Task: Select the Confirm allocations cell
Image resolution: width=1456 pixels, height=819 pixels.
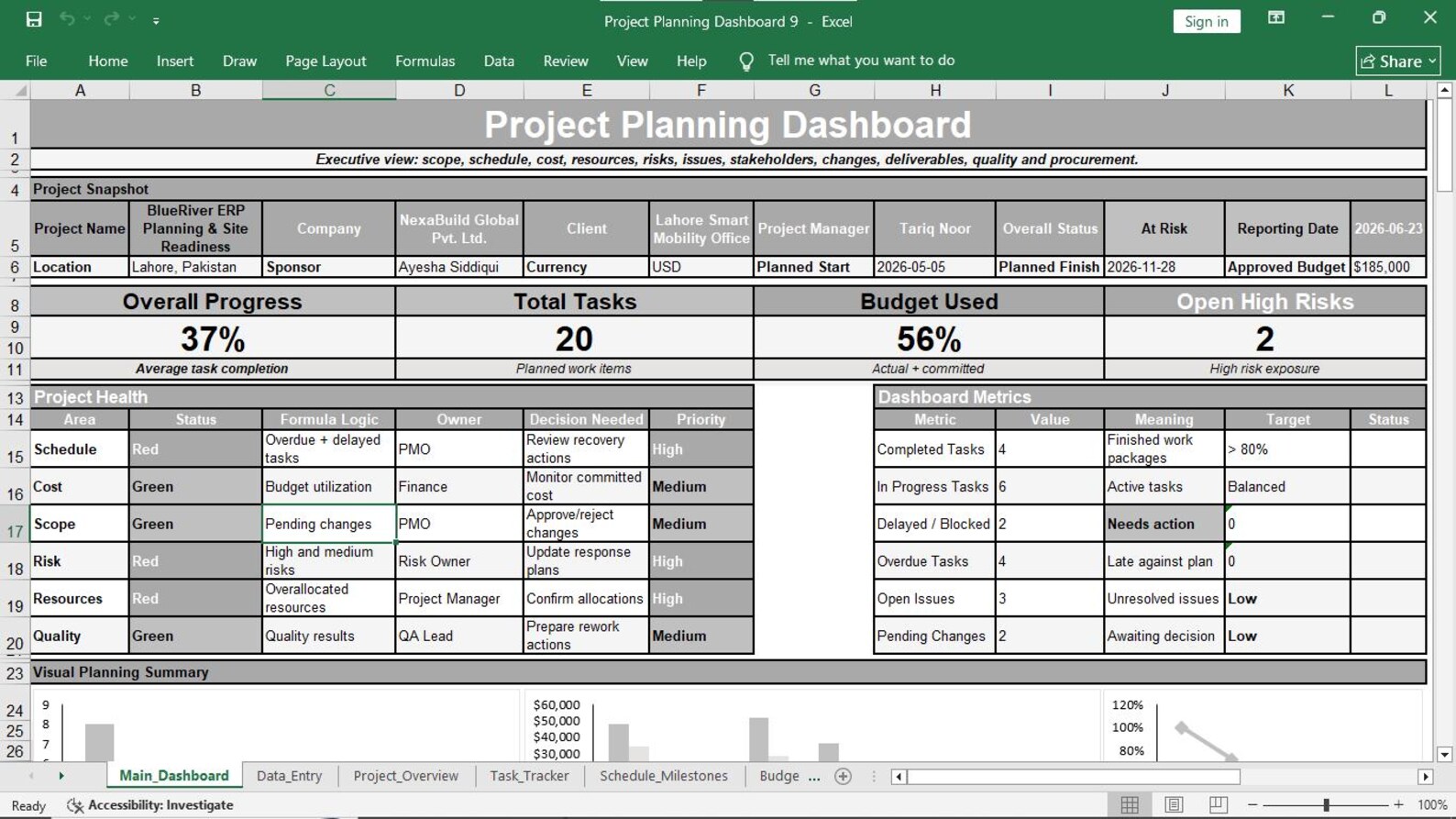Action: coord(586,599)
